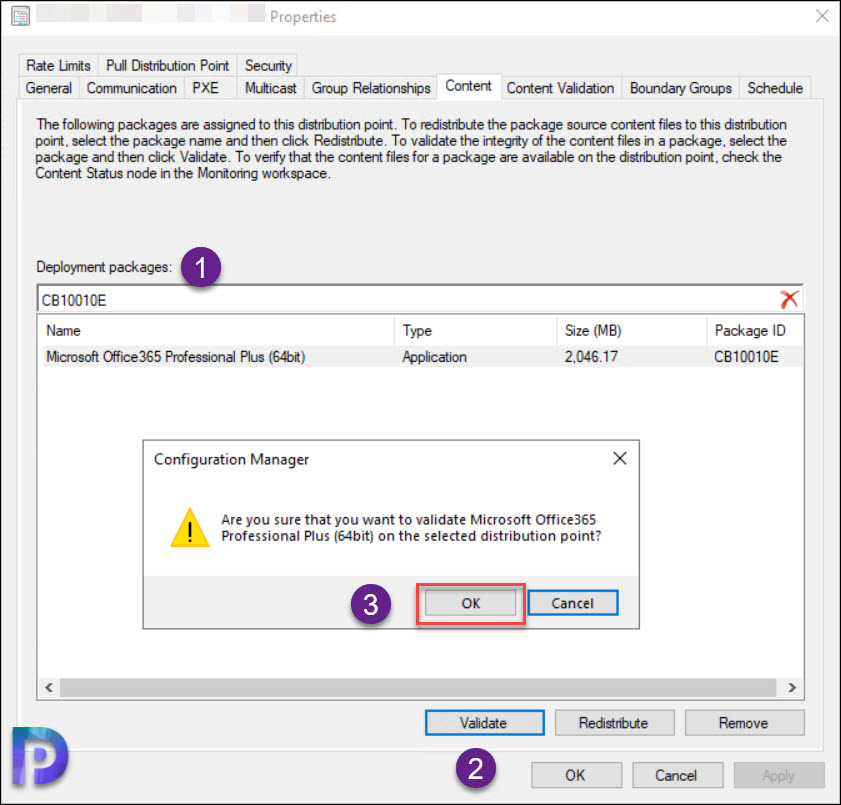
Task: Click the greyed Apply button
Action: pyautogui.click(x=778, y=775)
